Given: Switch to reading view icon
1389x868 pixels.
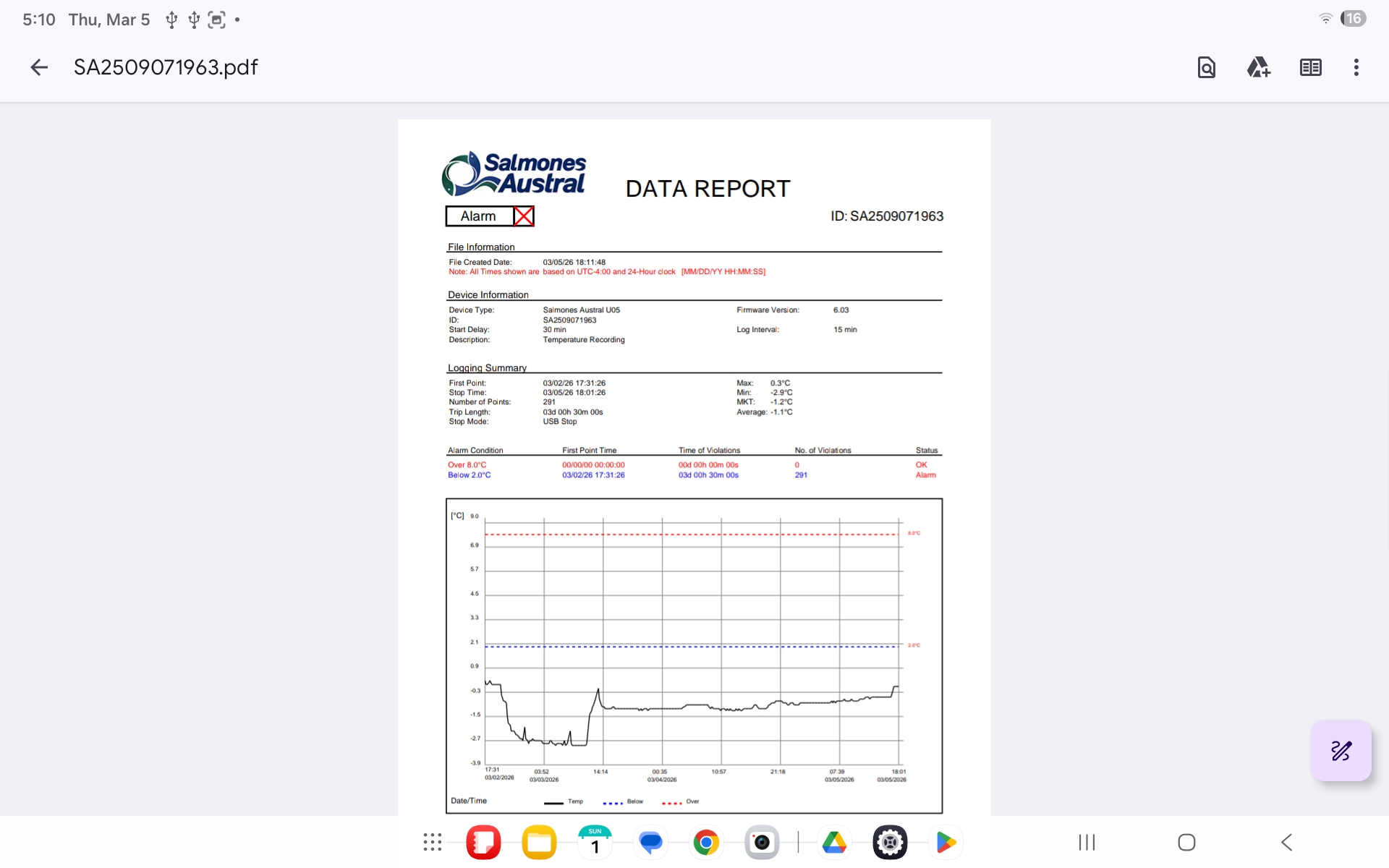Looking at the screenshot, I should coord(1310,67).
